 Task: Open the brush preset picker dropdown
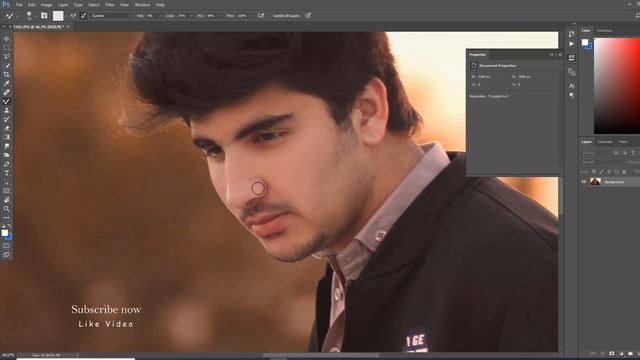[35, 16]
